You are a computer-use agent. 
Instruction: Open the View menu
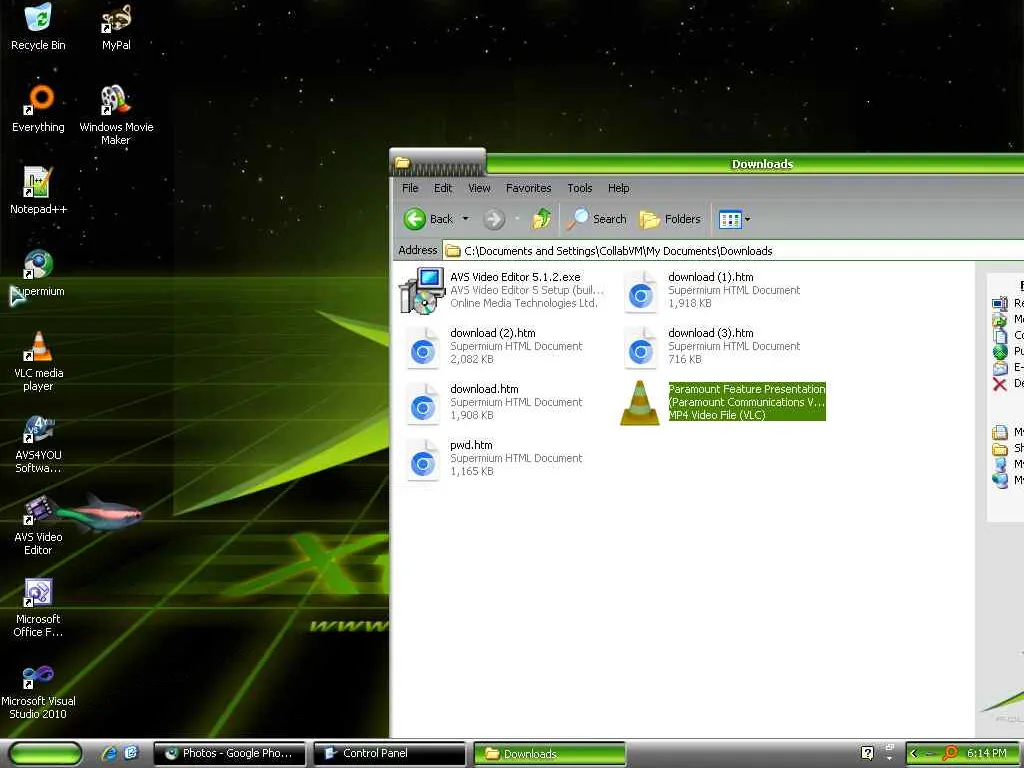point(479,188)
